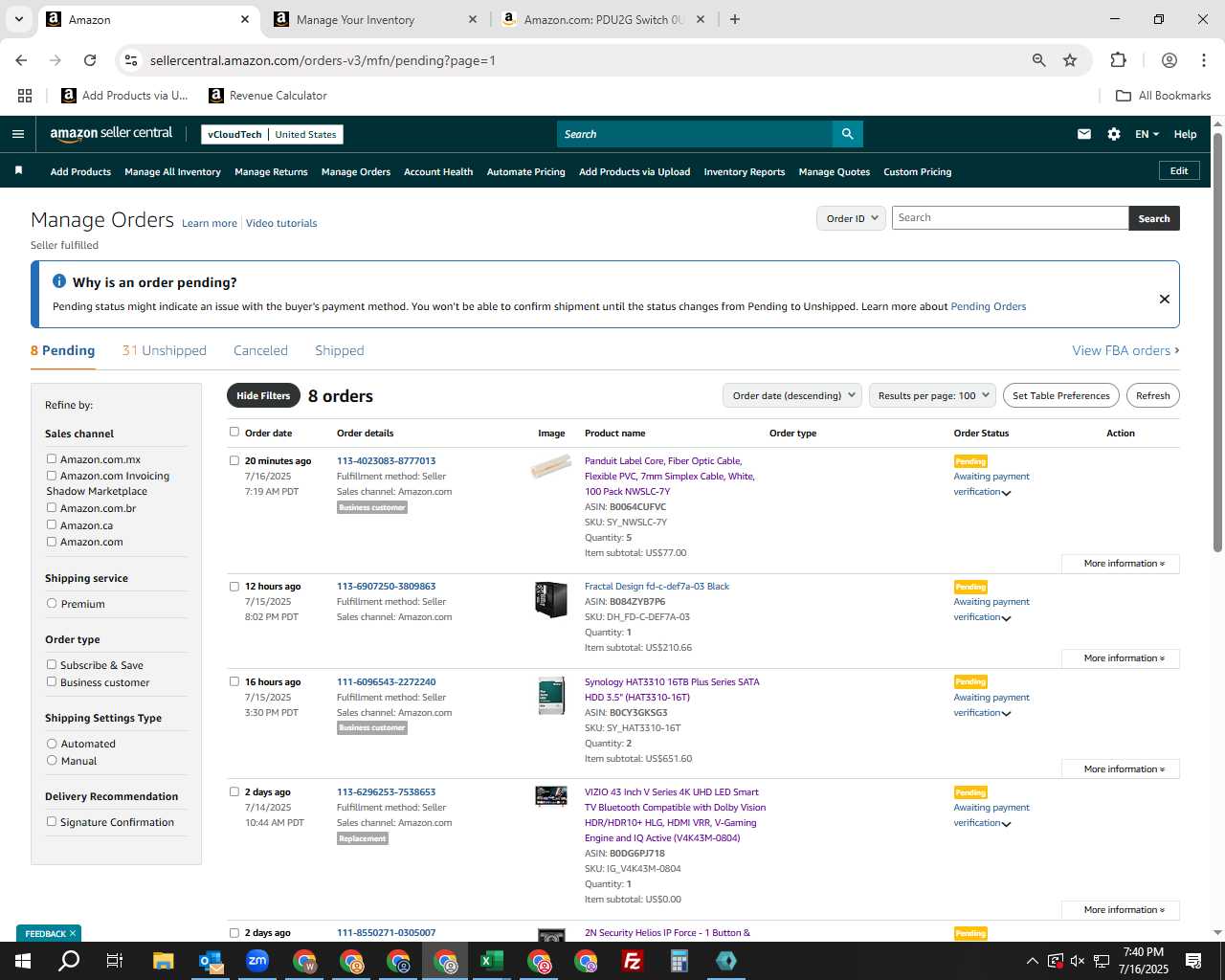Click into the order search input field
Screen dimensions: 1225x980
pos(1010,218)
